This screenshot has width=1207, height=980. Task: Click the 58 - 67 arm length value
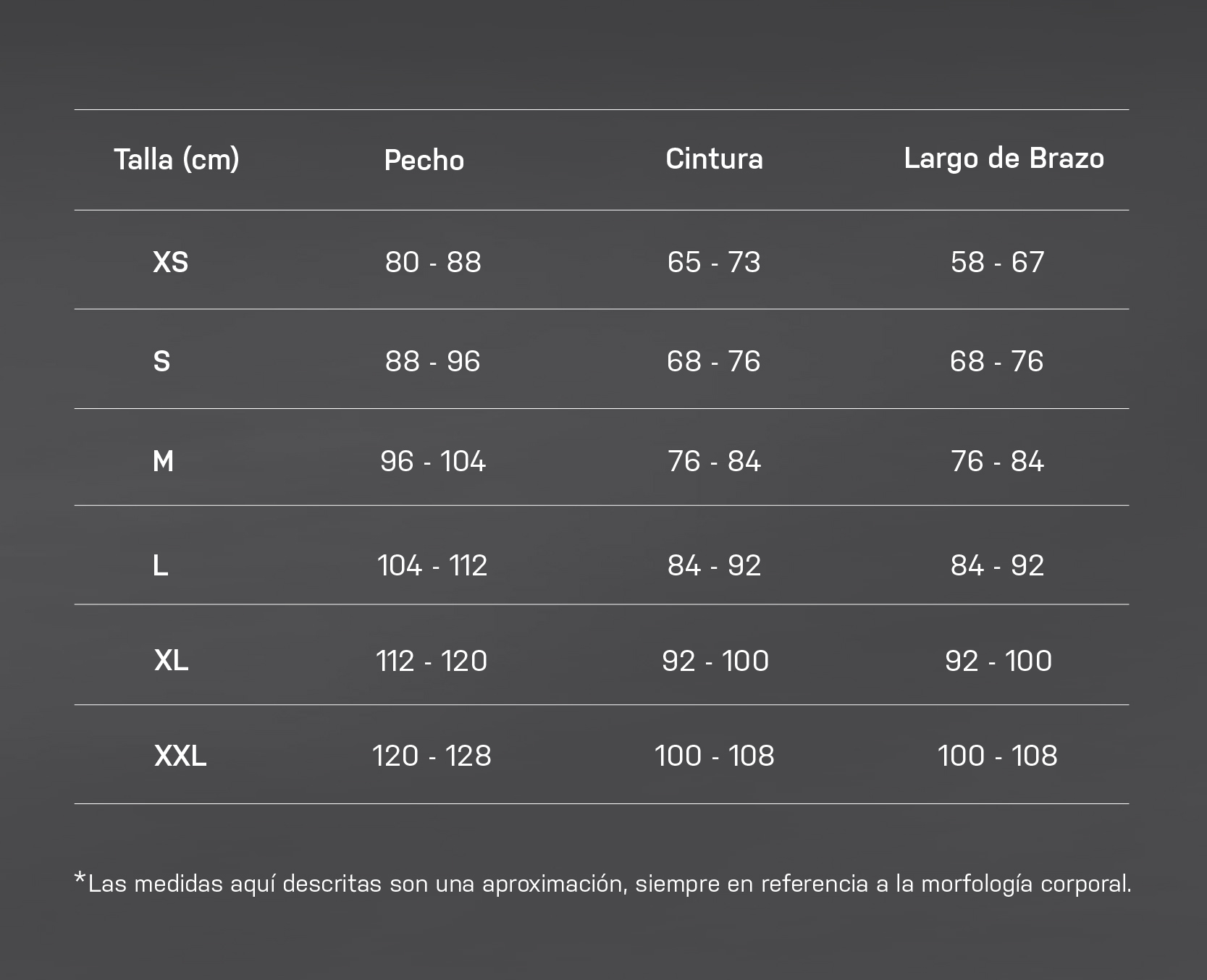(997, 262)
